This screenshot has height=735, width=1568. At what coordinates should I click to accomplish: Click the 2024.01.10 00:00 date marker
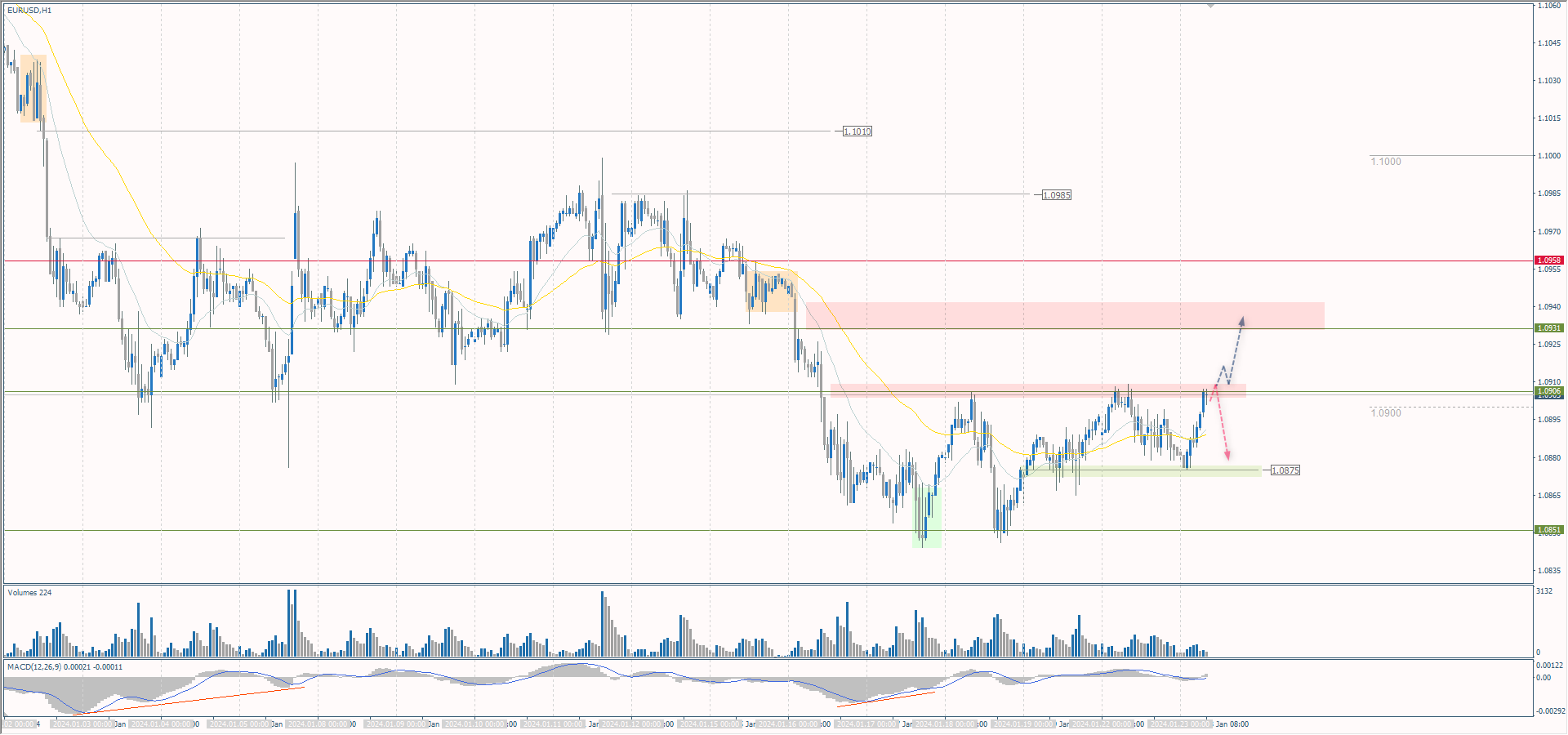[x=474, y=724]
